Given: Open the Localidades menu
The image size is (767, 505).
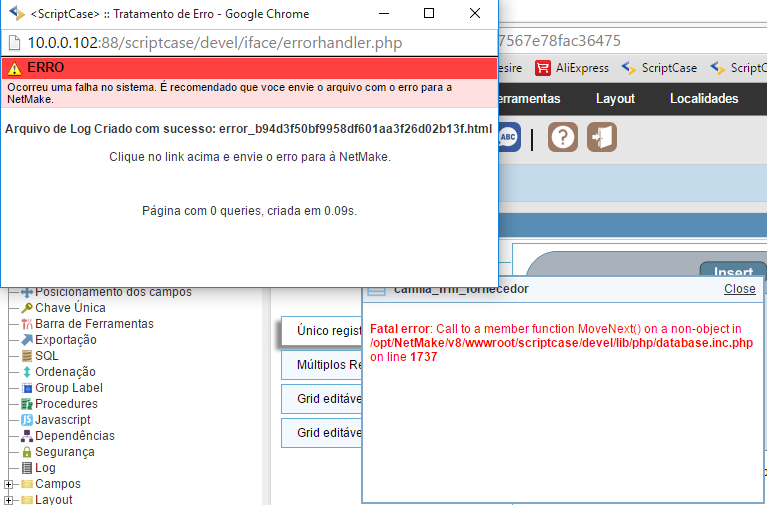Looking at the screenshot, I should click(x=703, y=99).
